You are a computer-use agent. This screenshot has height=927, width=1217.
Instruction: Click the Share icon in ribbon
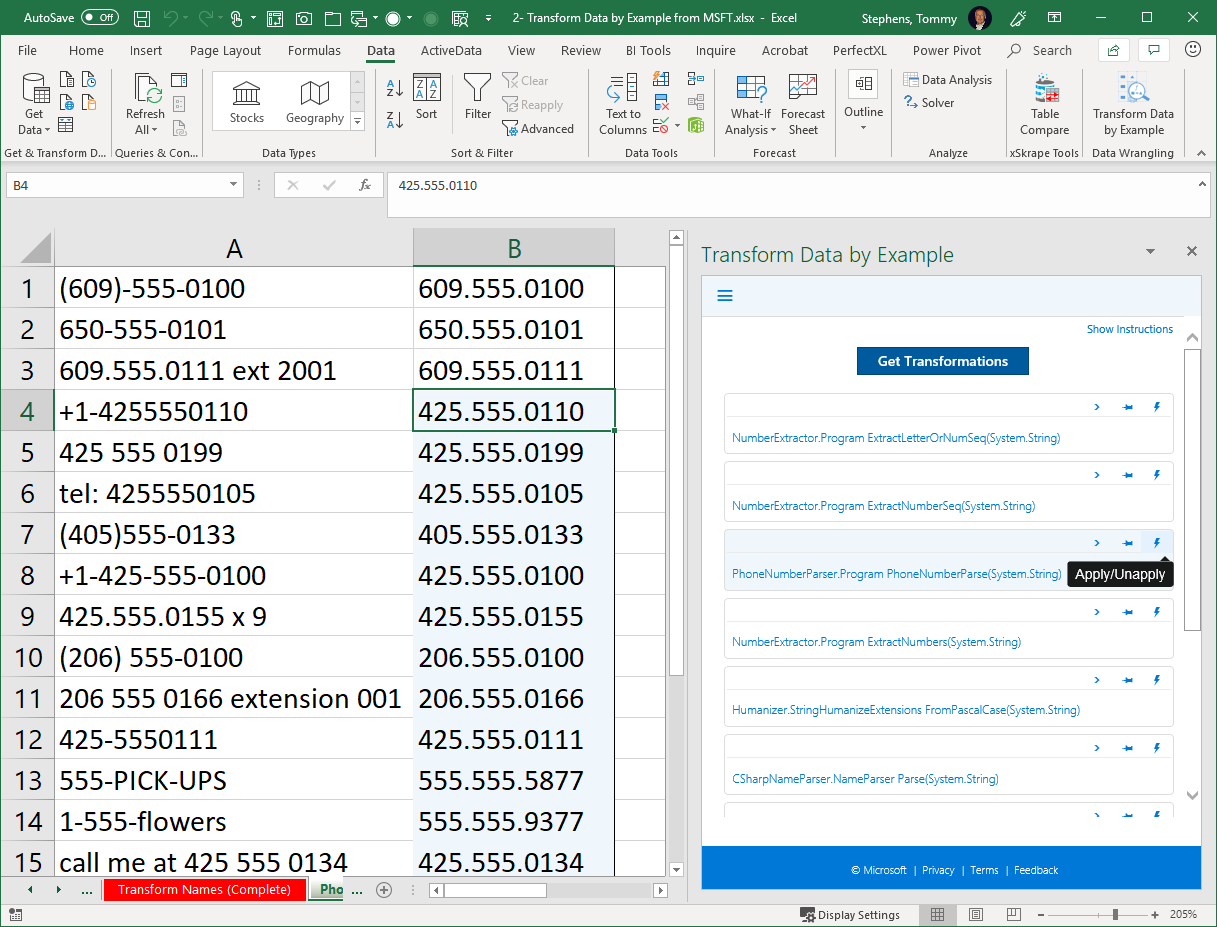[1113, 50]
